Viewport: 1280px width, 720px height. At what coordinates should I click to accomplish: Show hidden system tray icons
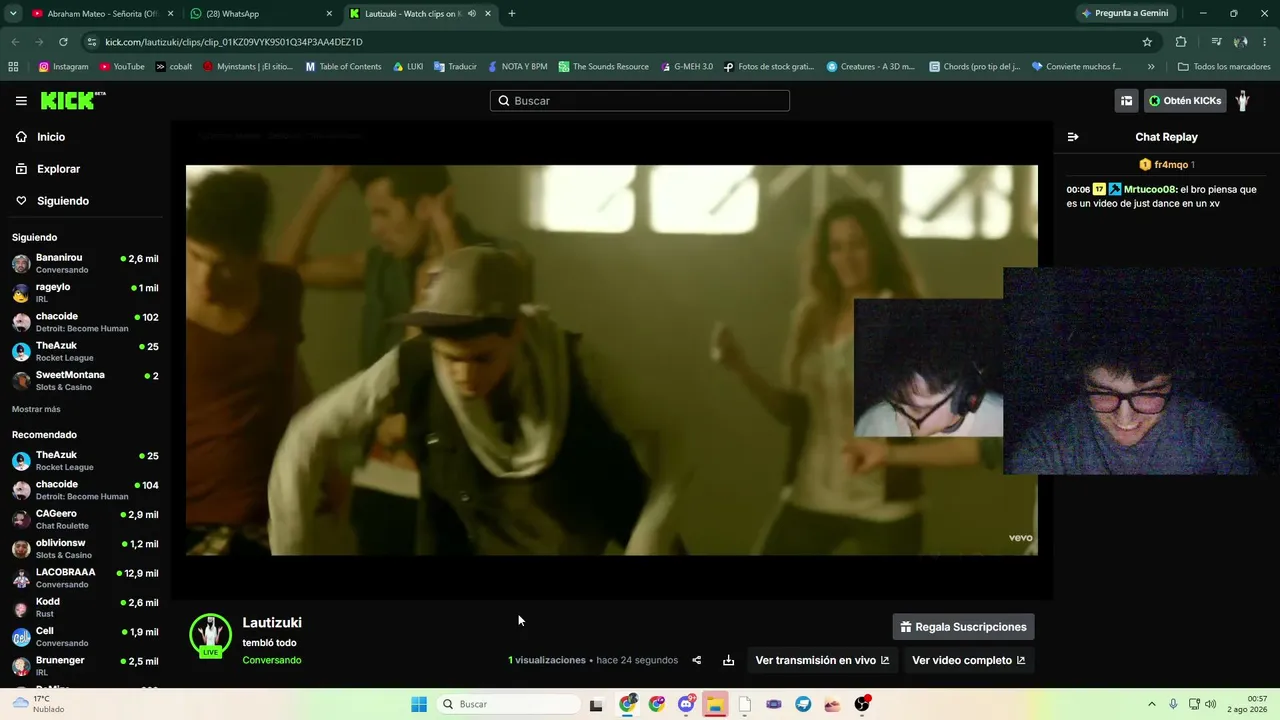(1151, 704)
